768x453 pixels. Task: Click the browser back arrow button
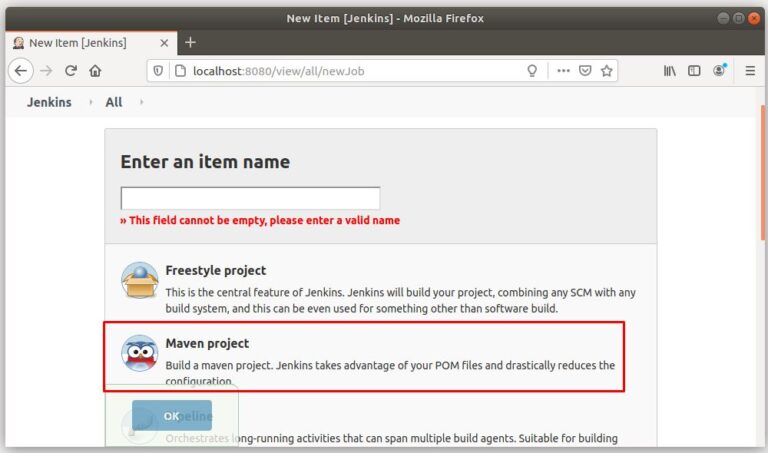tap(20, 71)
